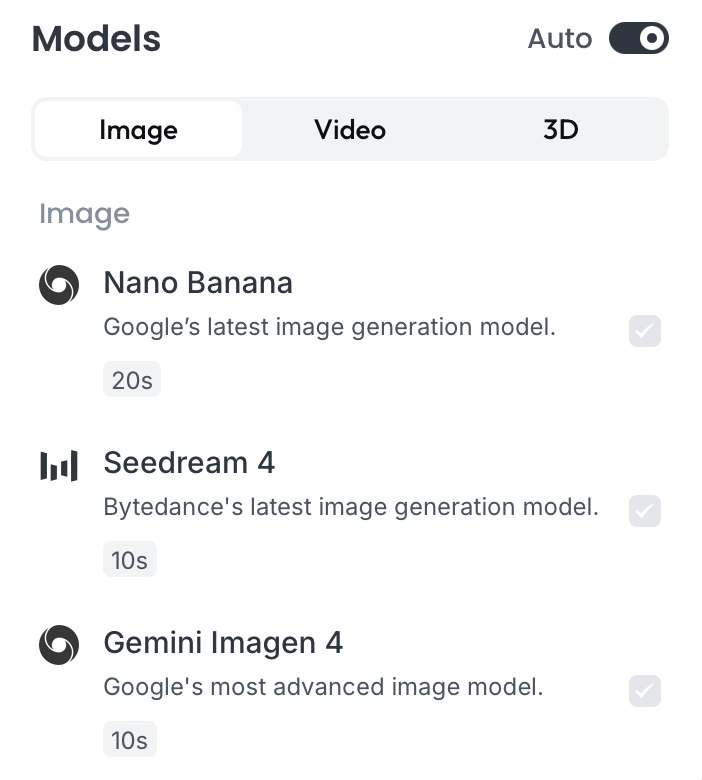Tick the Gemini Imagen 4 checkbox
Image resolution: width=702 pixels, height=780 pixels.
point(645,691)
